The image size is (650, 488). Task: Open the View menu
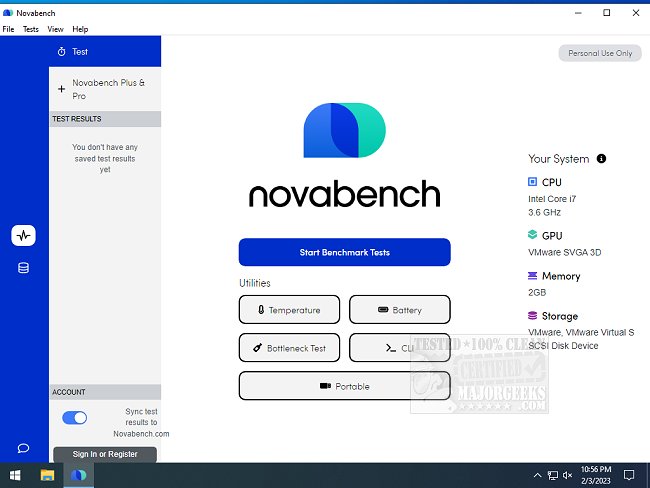coord(55,30)
